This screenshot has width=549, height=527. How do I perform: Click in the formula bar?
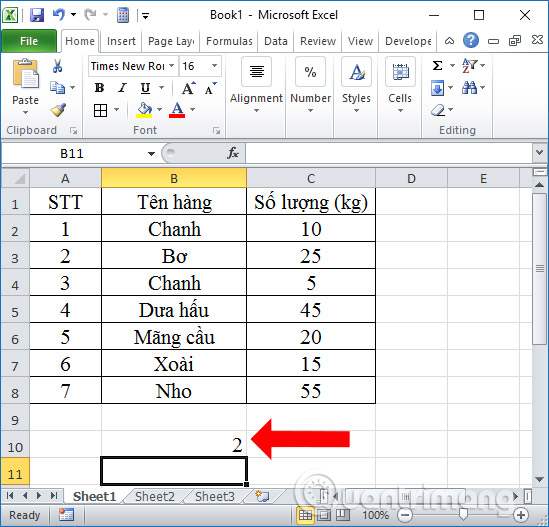[389, 153]
